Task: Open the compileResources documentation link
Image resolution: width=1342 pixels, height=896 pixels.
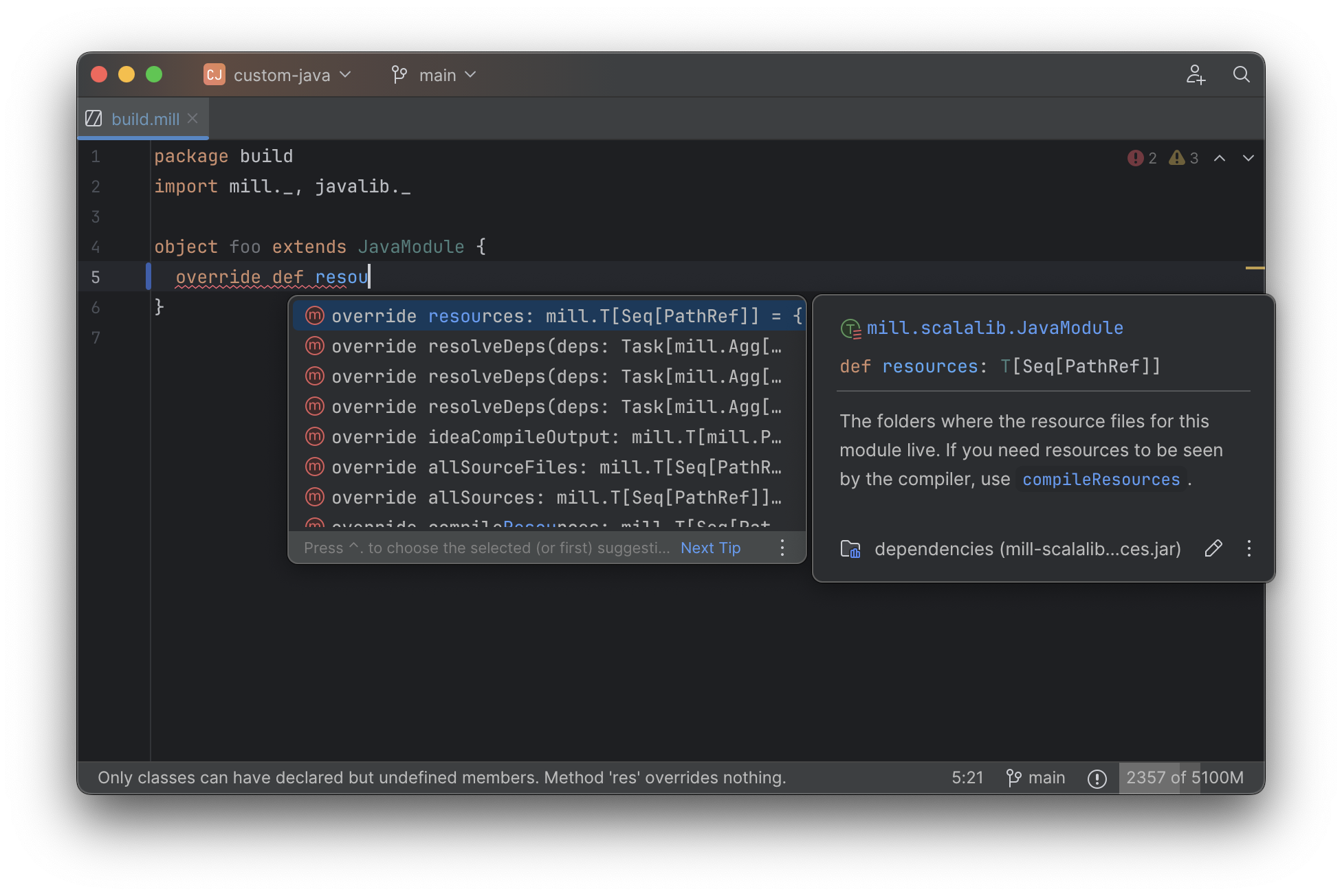Action: [x=1101, y=480]
